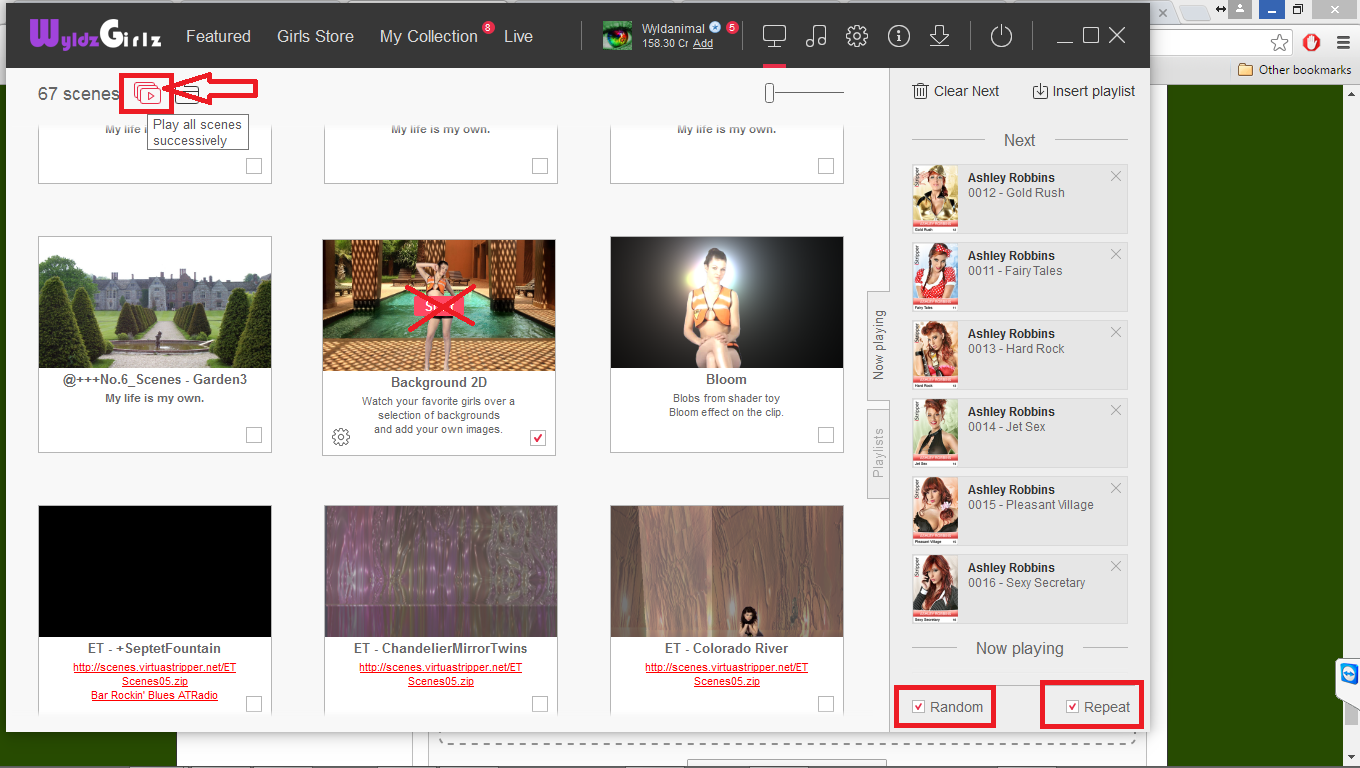Open the settings gear in top bar
The image size is (1360, 768).
tap(857, 36)
